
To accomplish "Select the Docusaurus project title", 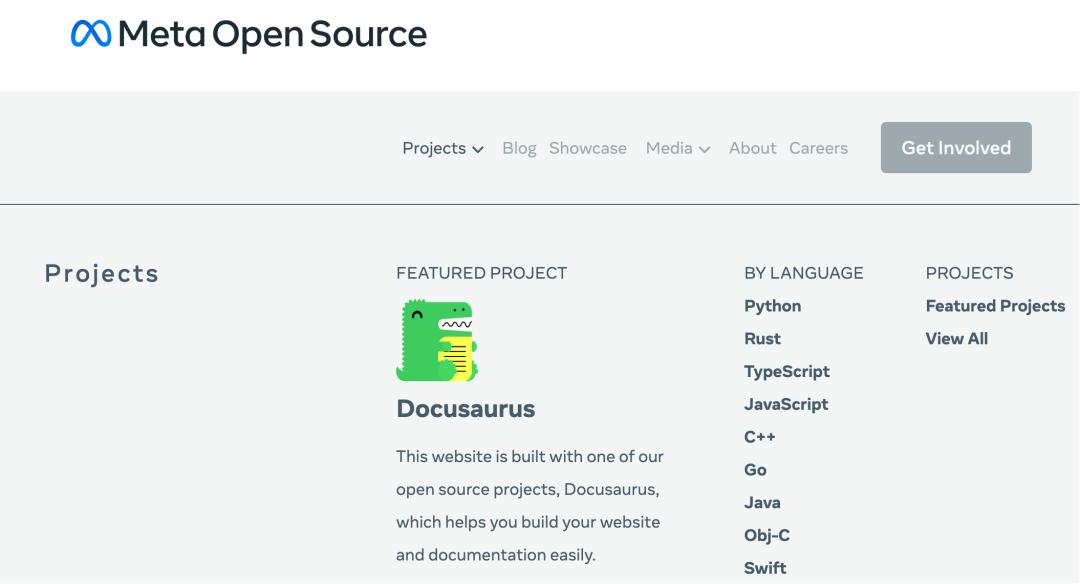I will [466, 408].
